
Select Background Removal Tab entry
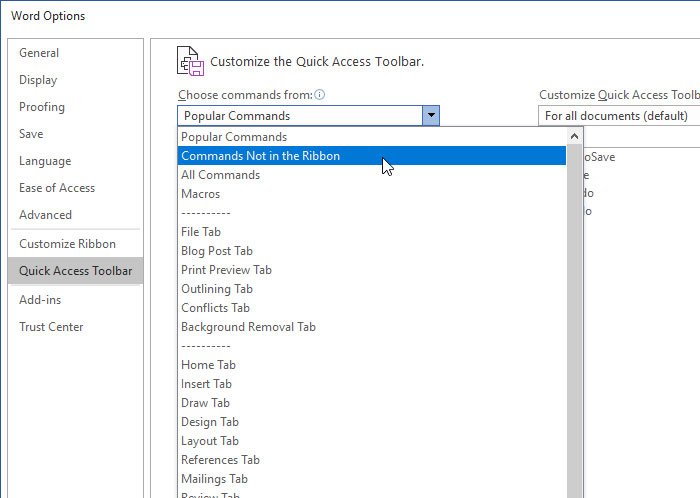[x=248, y=327]
